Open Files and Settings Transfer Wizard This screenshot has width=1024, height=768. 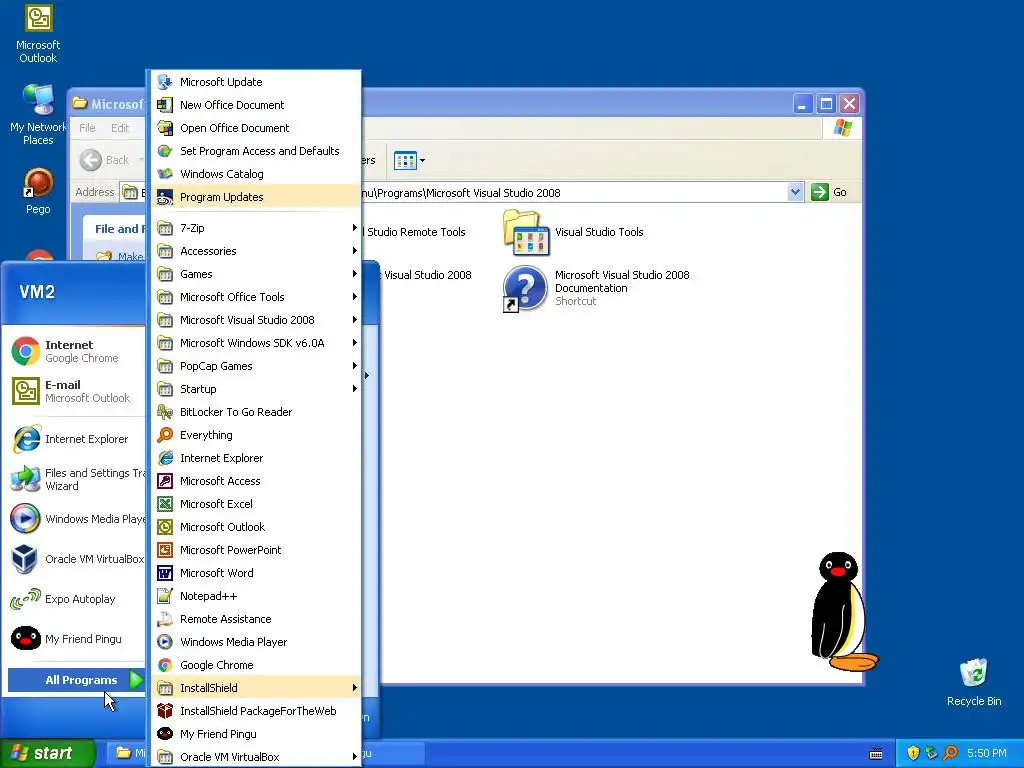pyautogui.click(x=76, y=479)
